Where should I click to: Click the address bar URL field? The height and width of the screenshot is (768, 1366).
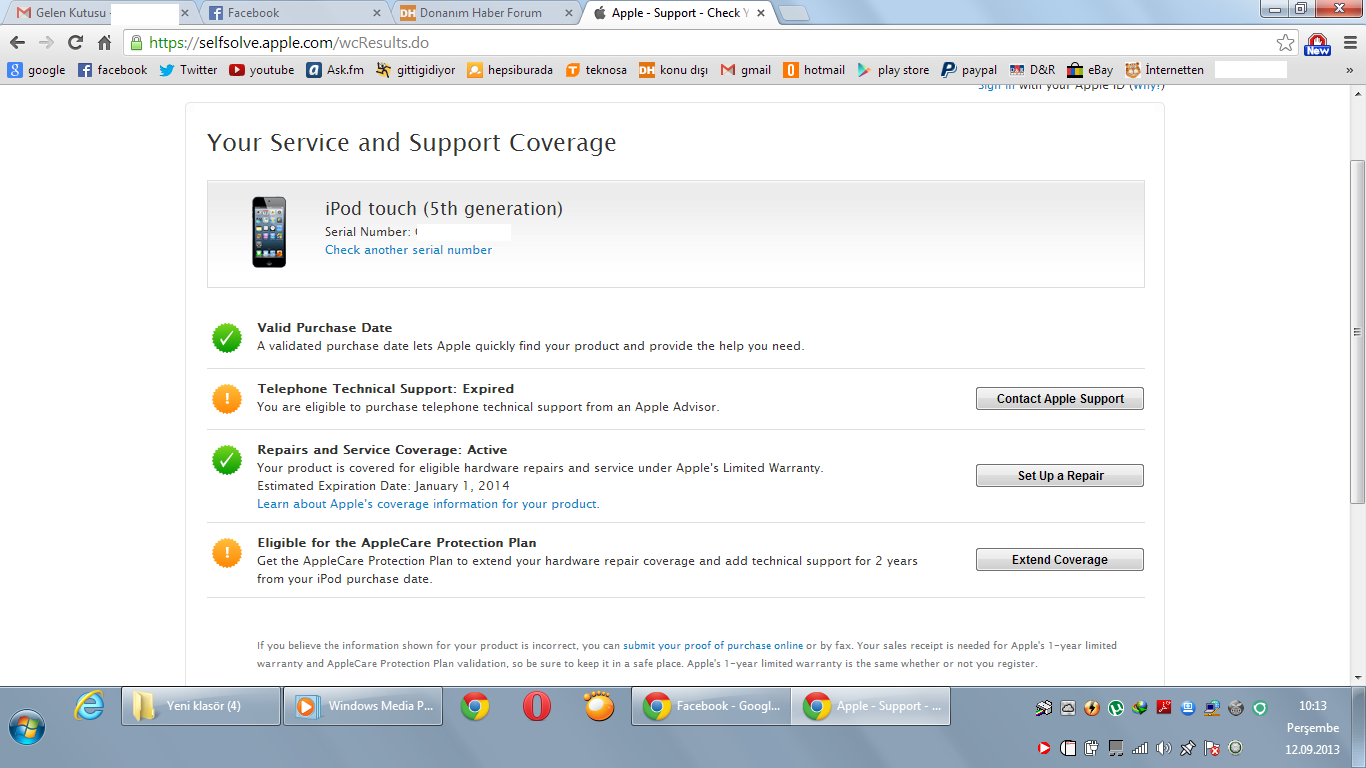coord(700,43)
